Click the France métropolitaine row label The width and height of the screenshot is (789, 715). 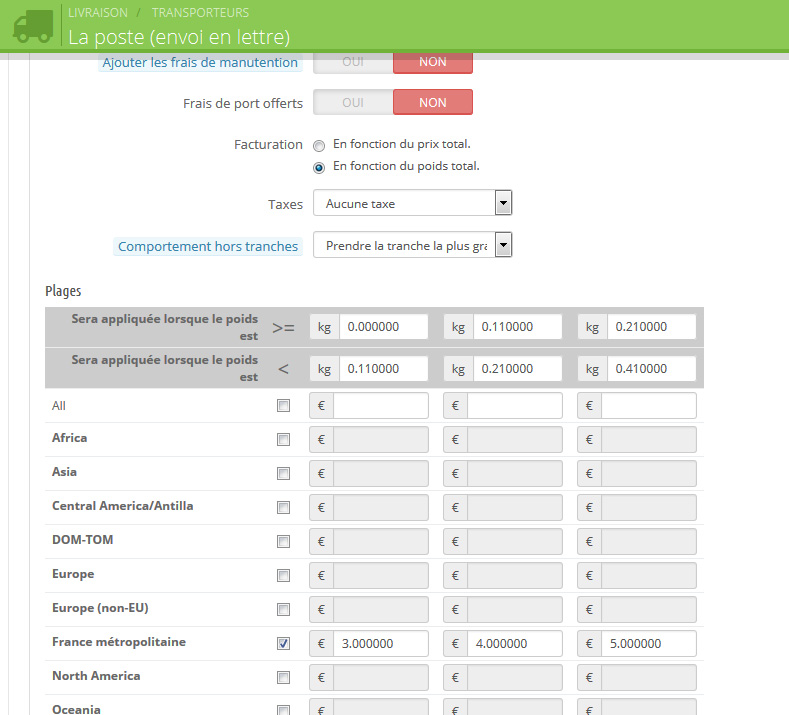point(119,642)
